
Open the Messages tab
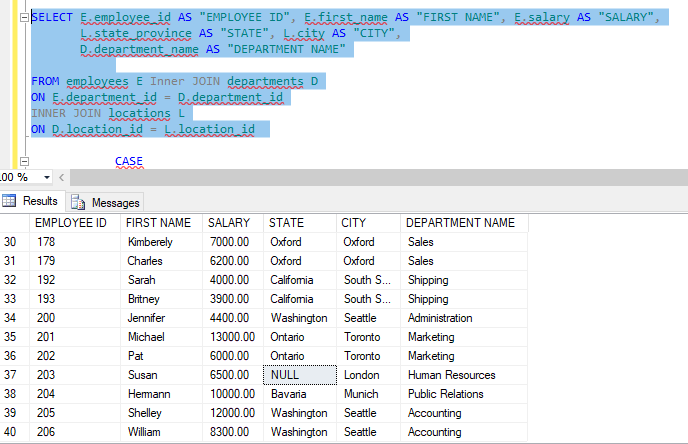point(106,202)
